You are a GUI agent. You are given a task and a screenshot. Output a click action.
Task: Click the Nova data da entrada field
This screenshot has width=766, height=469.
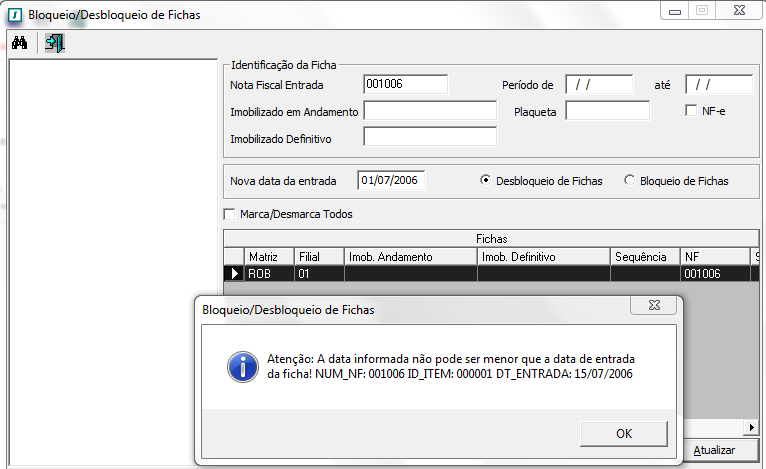pyautogui.click(x=391, y=180)
